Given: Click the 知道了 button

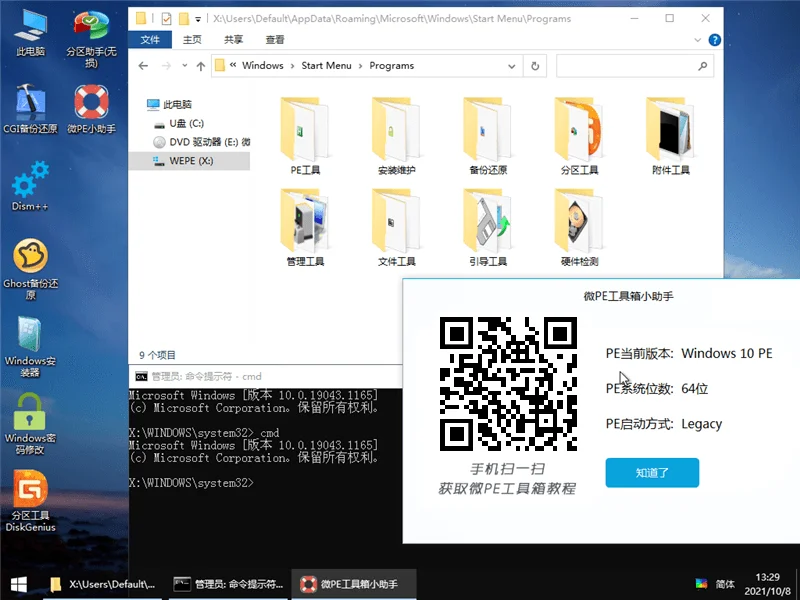Looking at the screenshot, I should (x=652, y=473).
